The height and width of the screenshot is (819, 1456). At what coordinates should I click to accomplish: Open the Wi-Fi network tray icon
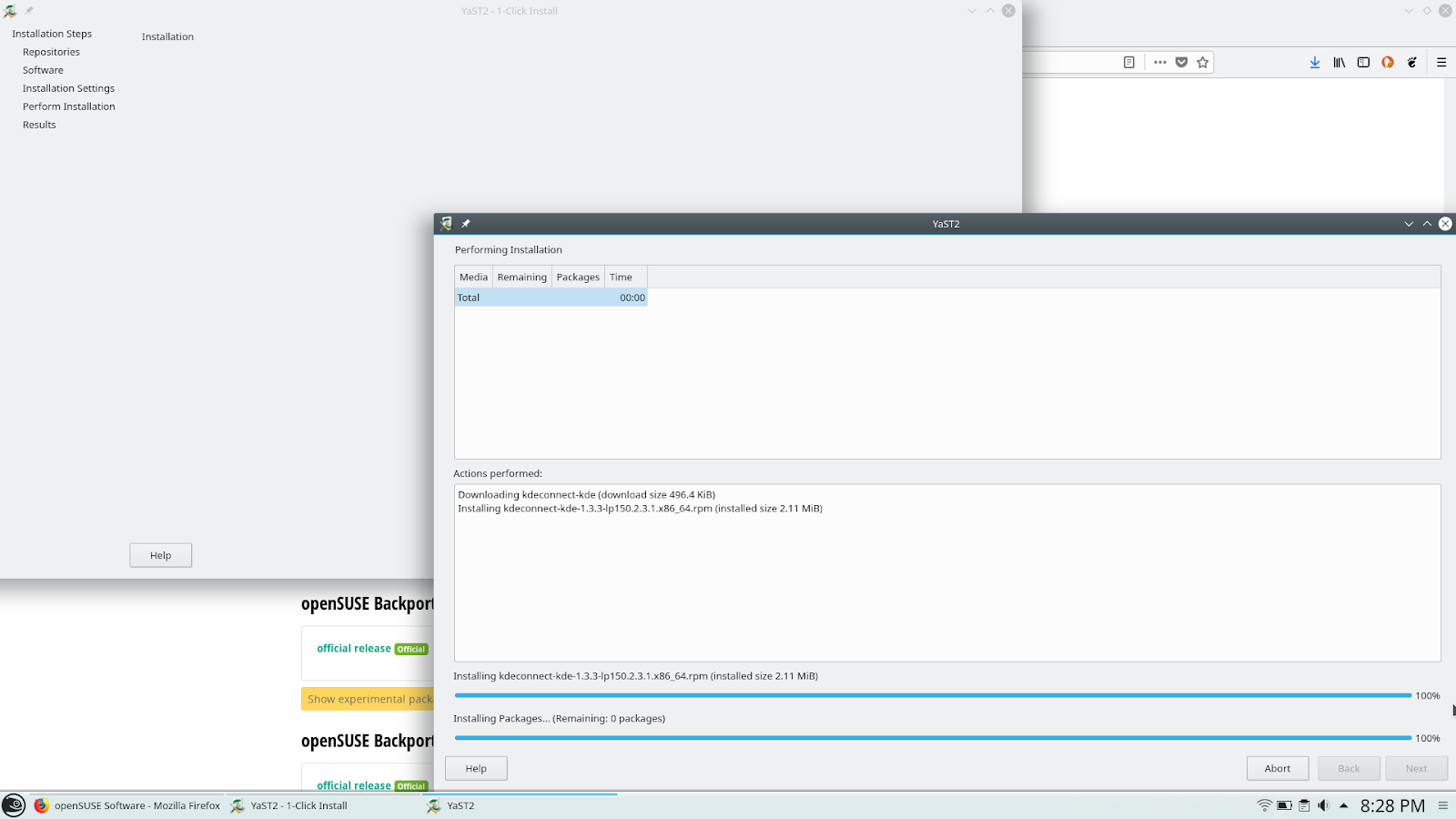coord(1264,805)
